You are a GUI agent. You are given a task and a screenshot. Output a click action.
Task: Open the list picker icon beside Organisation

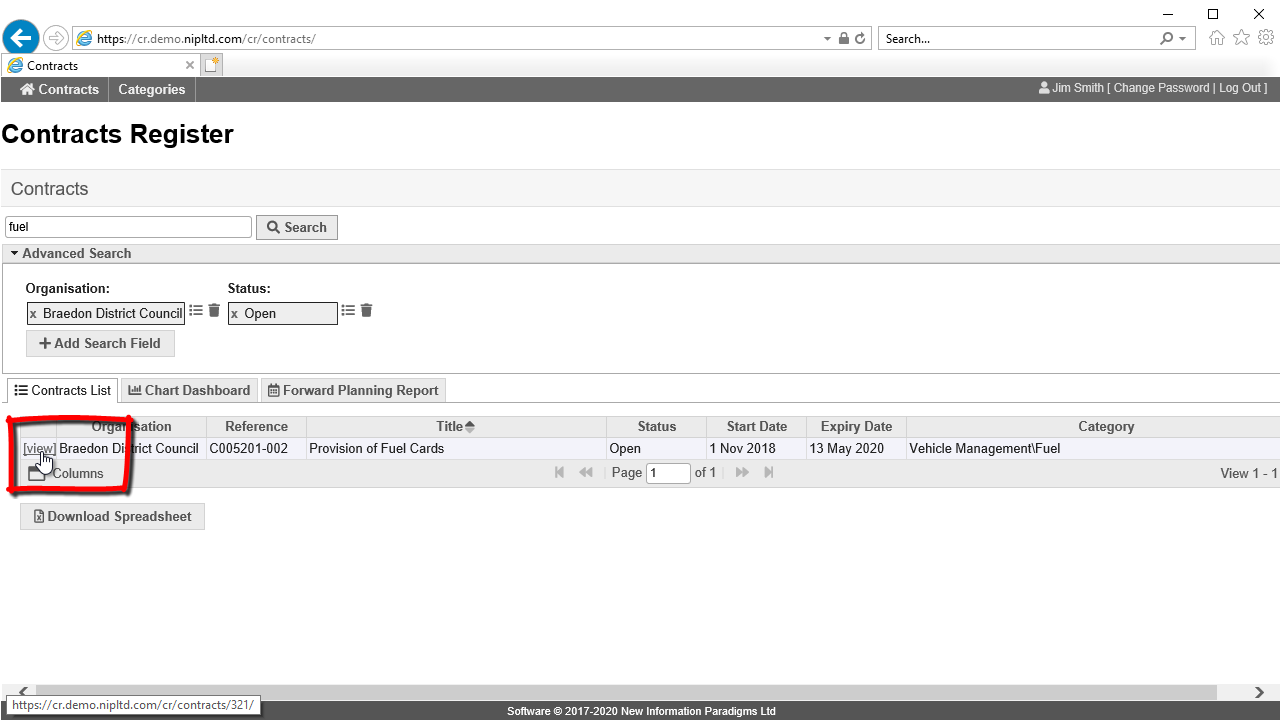[196, 311]
